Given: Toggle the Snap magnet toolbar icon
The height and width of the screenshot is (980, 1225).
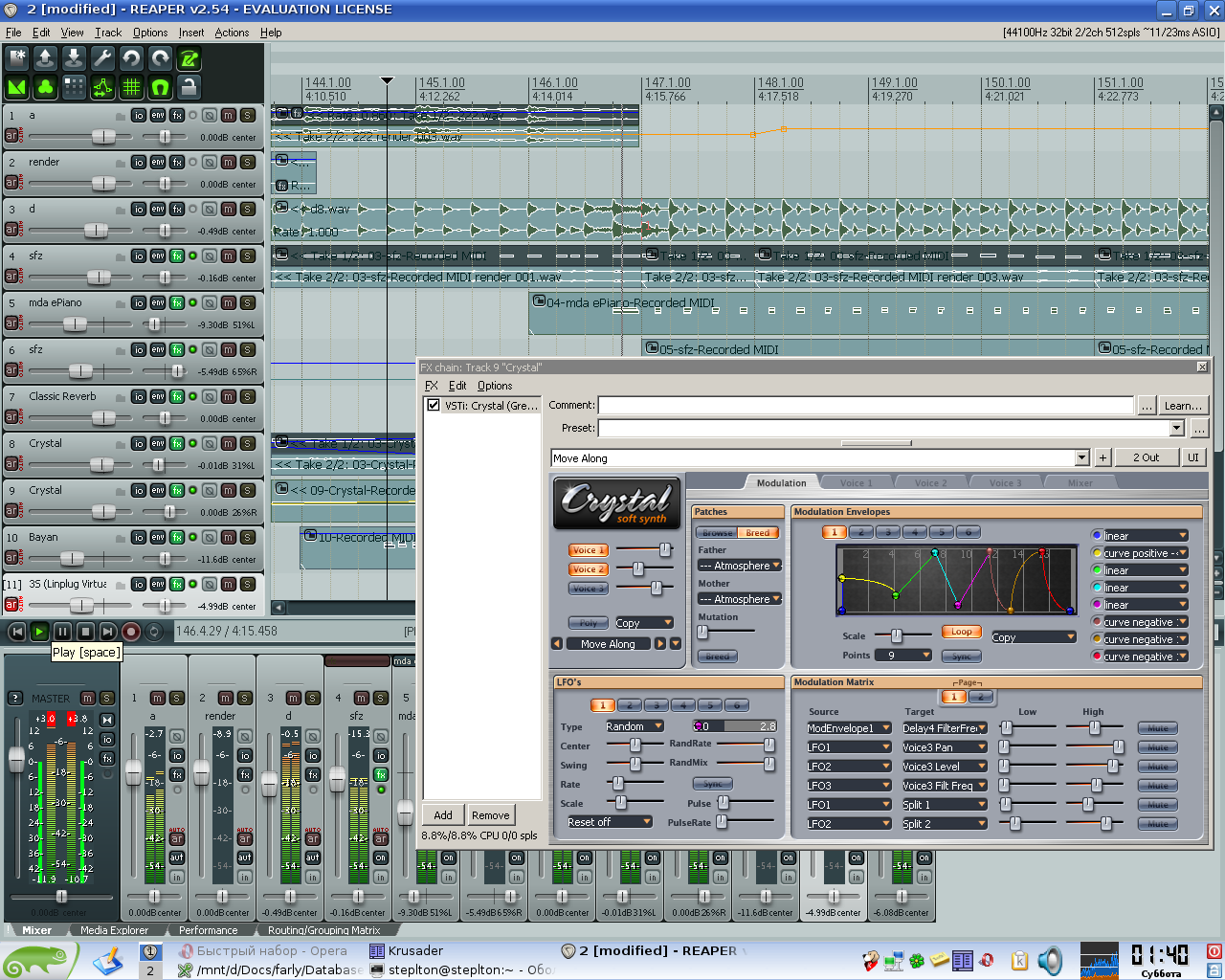Looking at the screenshot, I should [x=160, y=87].
